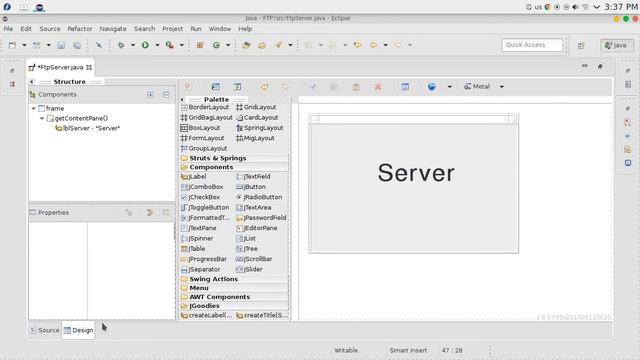
Task: Open the dropdown arrow next to Run button
Action: click(157, 45)
